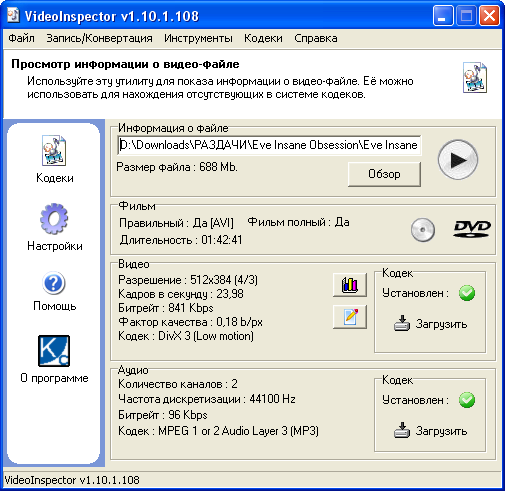
Task: Select the Битрейт : 96 Kbps text
Action: point(163,415)
